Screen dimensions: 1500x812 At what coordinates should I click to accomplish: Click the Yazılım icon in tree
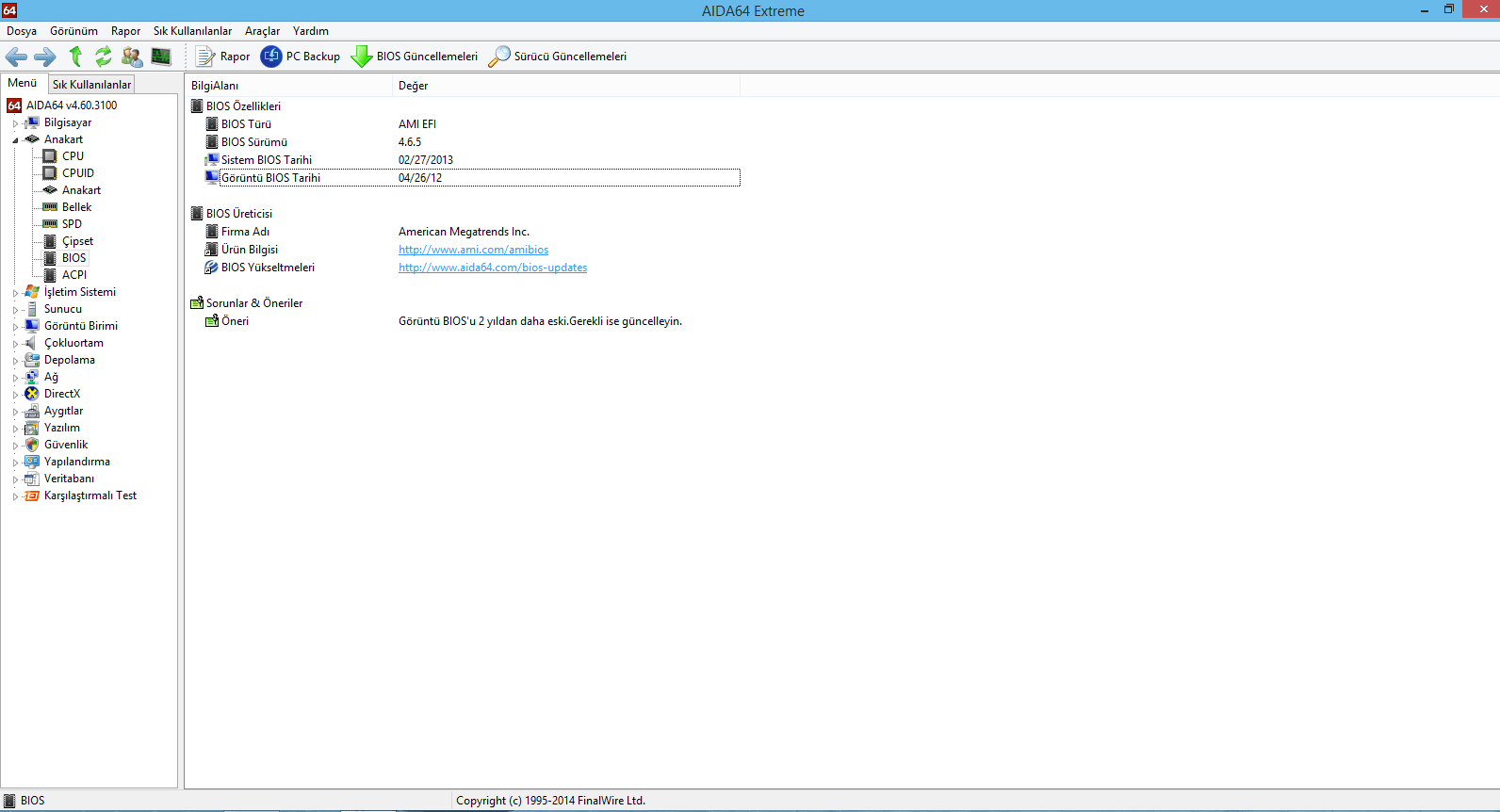(32, 428)
